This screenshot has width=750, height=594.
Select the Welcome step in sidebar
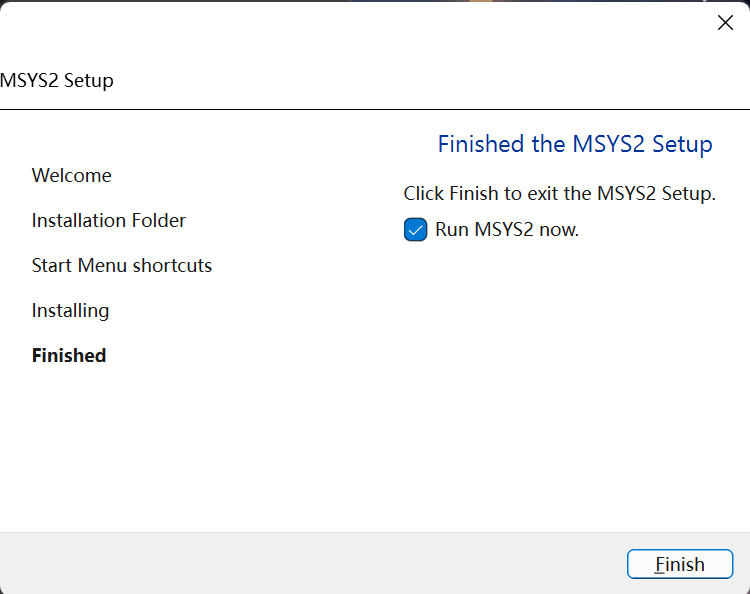pyautogui.click(x=72, y=176)
